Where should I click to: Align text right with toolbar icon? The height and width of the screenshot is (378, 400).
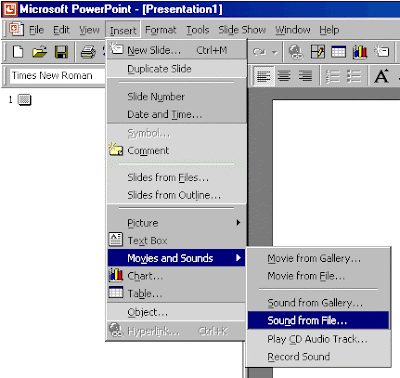pyautogui.click(x=305, y=76)
